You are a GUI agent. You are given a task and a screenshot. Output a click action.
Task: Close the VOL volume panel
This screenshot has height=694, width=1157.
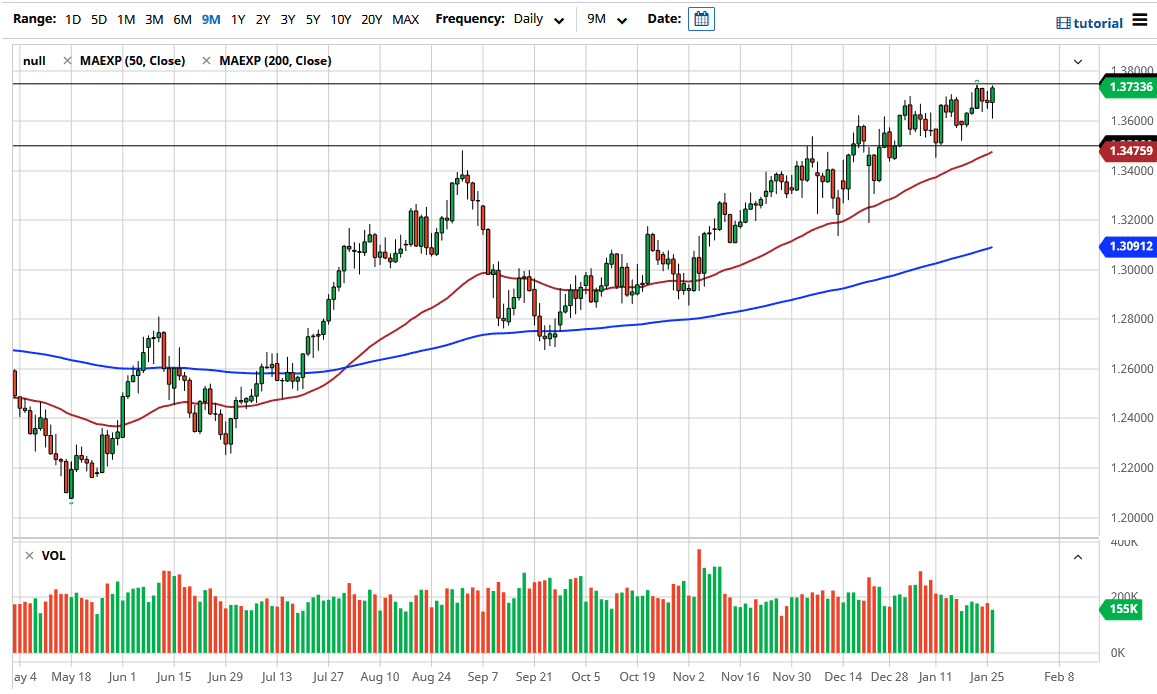point(29,556)
